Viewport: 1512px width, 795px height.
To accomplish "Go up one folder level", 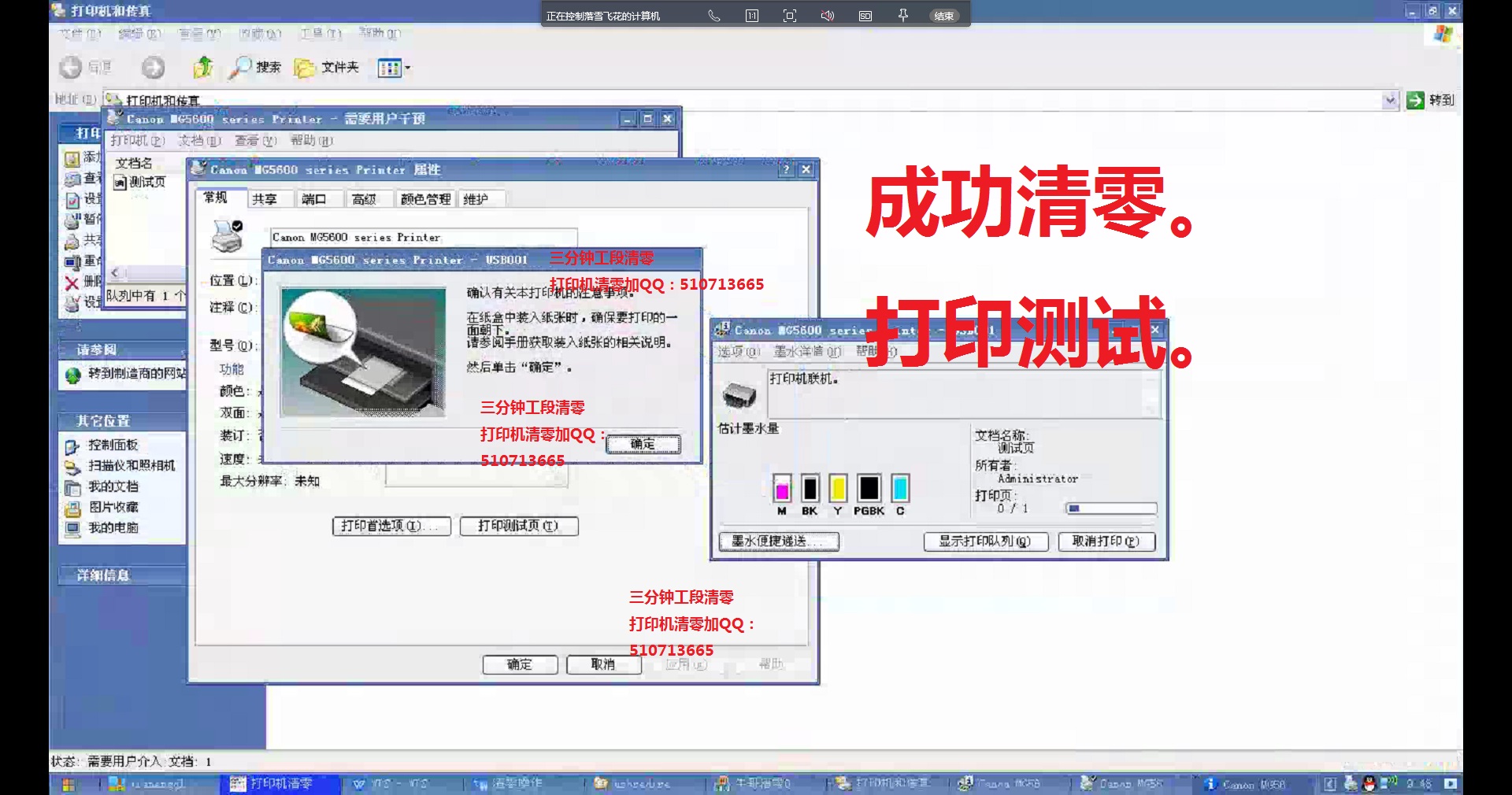I will tap(203, 68).
